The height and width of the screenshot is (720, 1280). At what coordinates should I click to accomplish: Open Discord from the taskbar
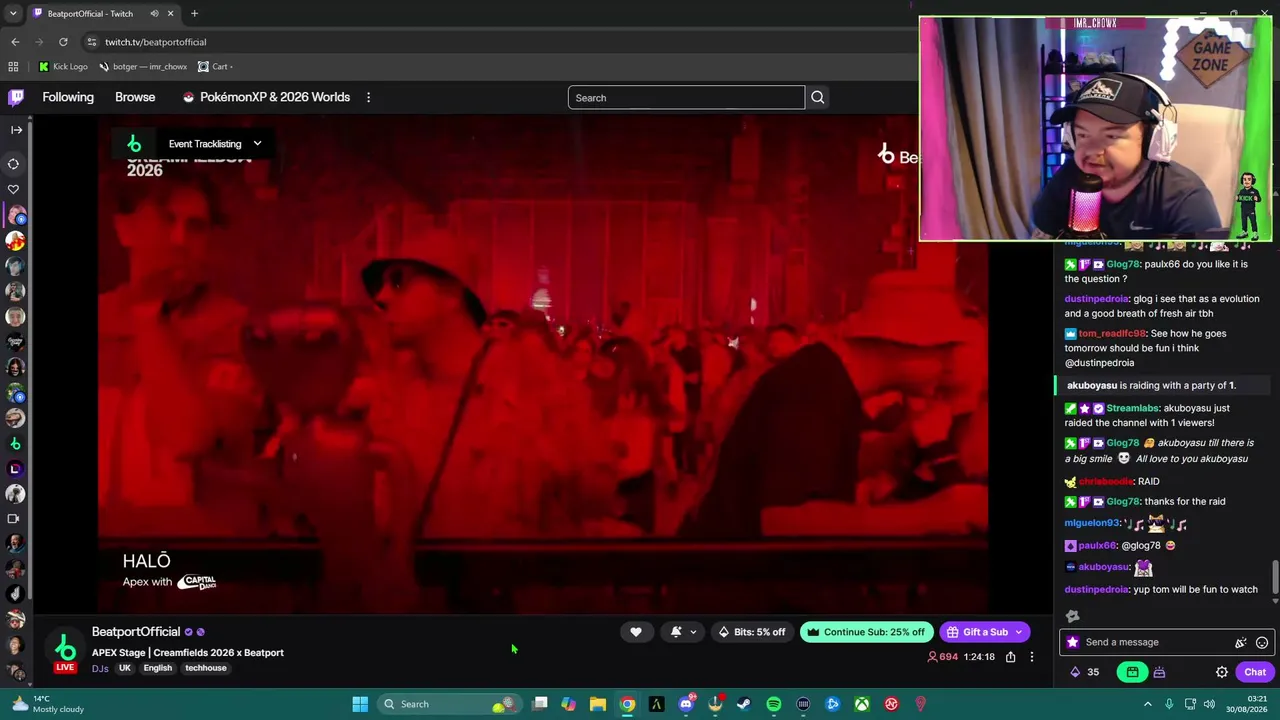(686, 704)
